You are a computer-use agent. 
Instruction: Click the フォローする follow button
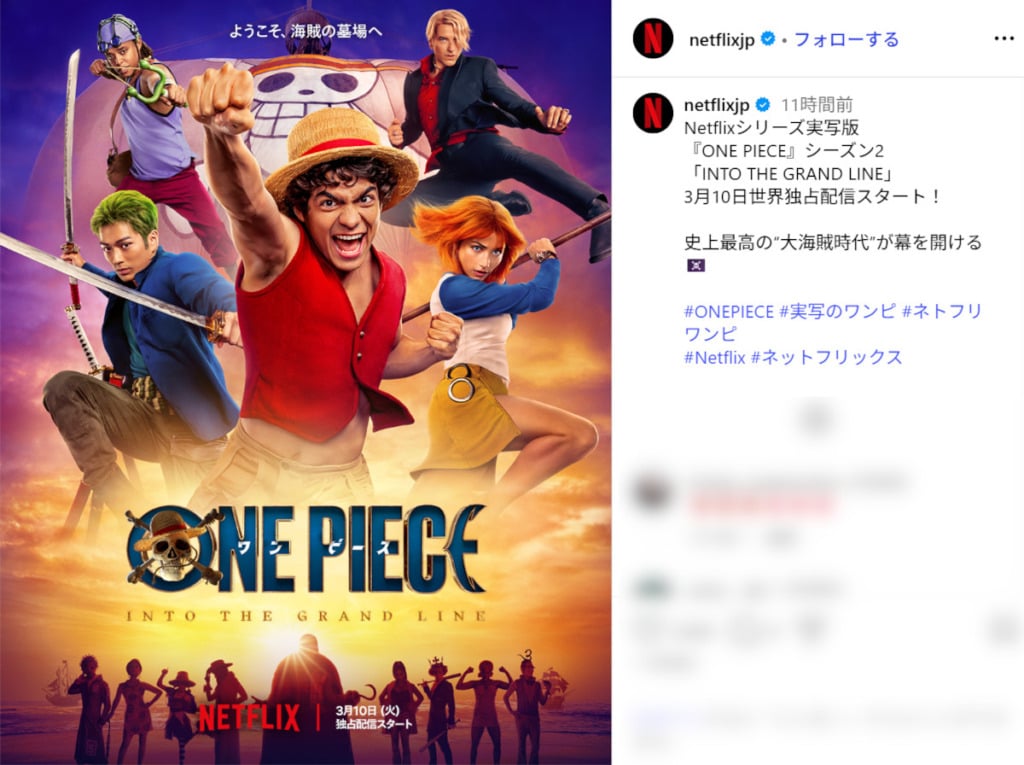(846, 39)
